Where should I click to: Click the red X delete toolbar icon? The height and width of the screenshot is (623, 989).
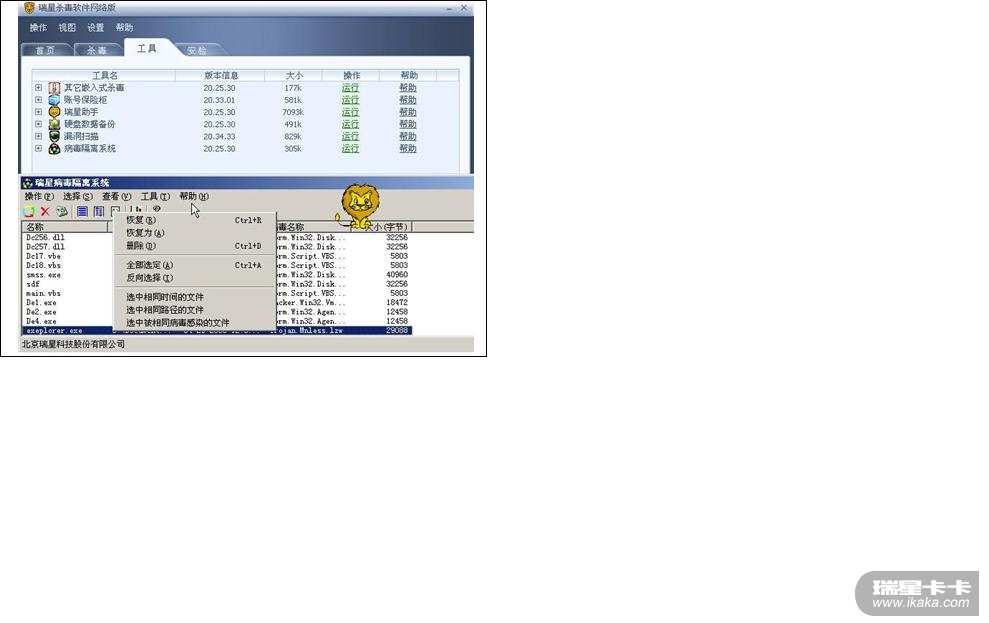click(x=45, y=211)
